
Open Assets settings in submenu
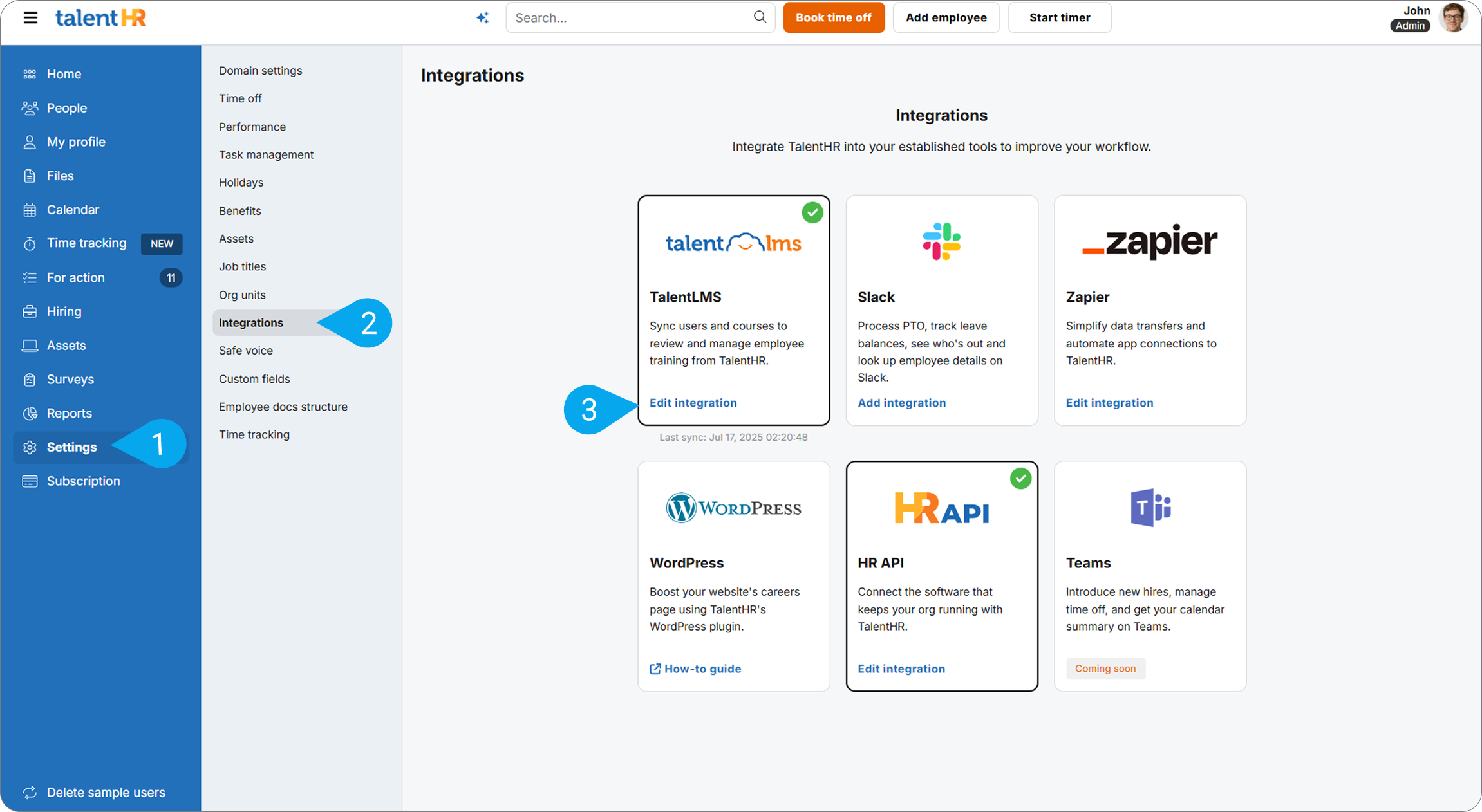coord(236,239)
